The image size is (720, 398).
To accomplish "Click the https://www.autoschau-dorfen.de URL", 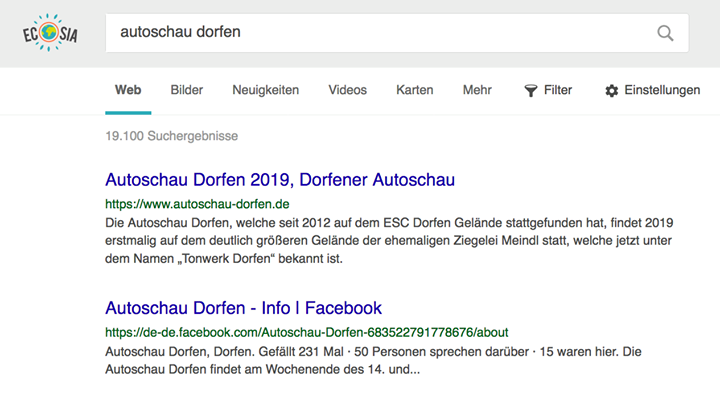I will pos(197,204).
